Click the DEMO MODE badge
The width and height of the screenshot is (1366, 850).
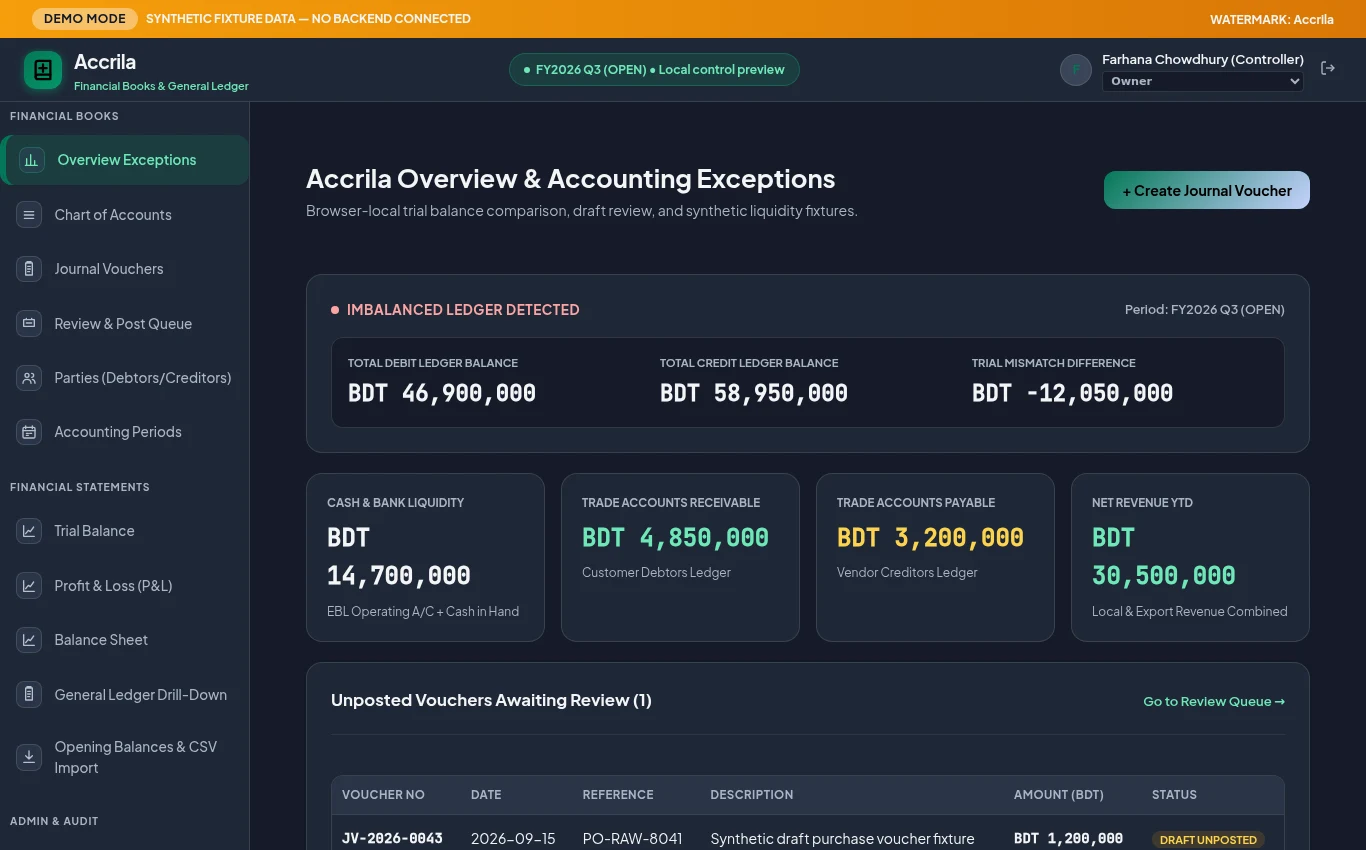(x=85, y=19)
